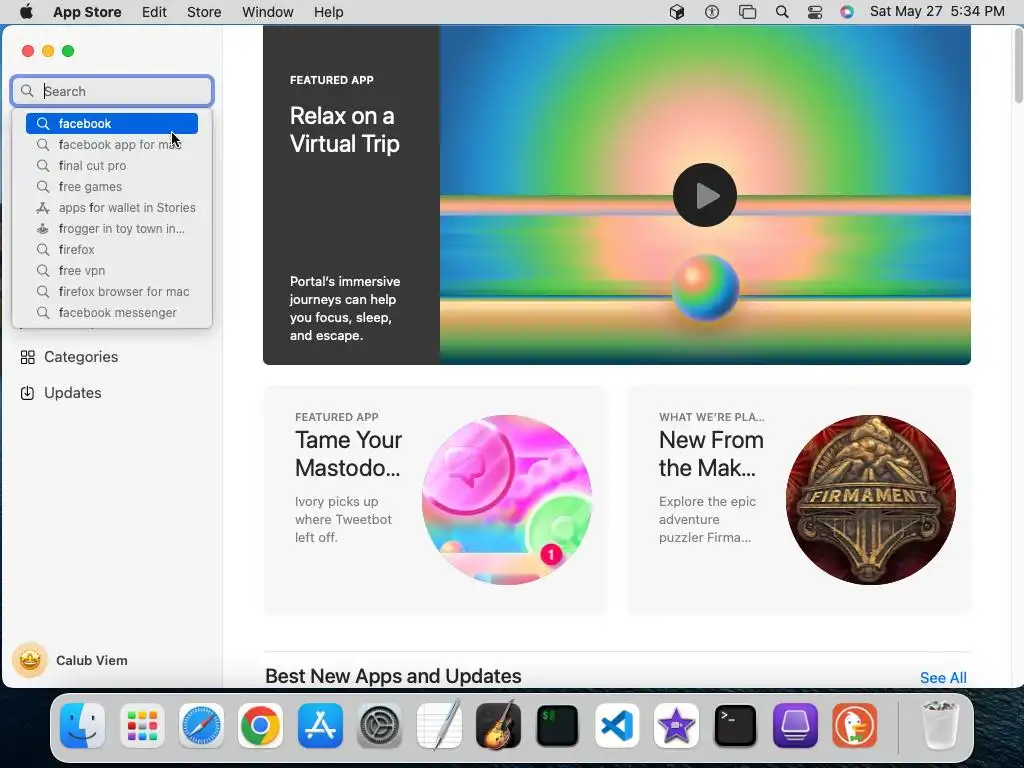Open Terminal from the dock
This screenshot has width=1024, height=768.
pos(735,726)
